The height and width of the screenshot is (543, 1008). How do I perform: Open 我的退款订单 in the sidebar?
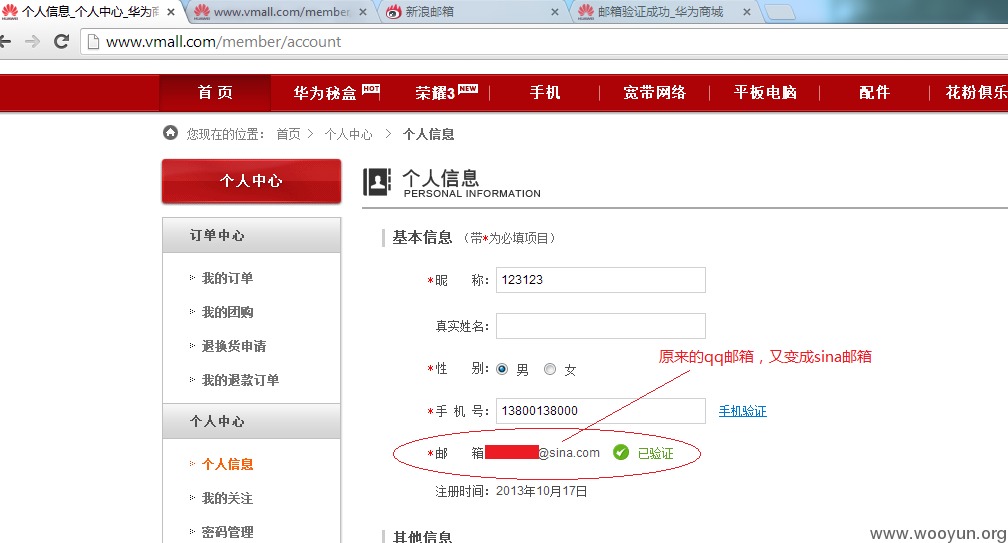(240, 380)
